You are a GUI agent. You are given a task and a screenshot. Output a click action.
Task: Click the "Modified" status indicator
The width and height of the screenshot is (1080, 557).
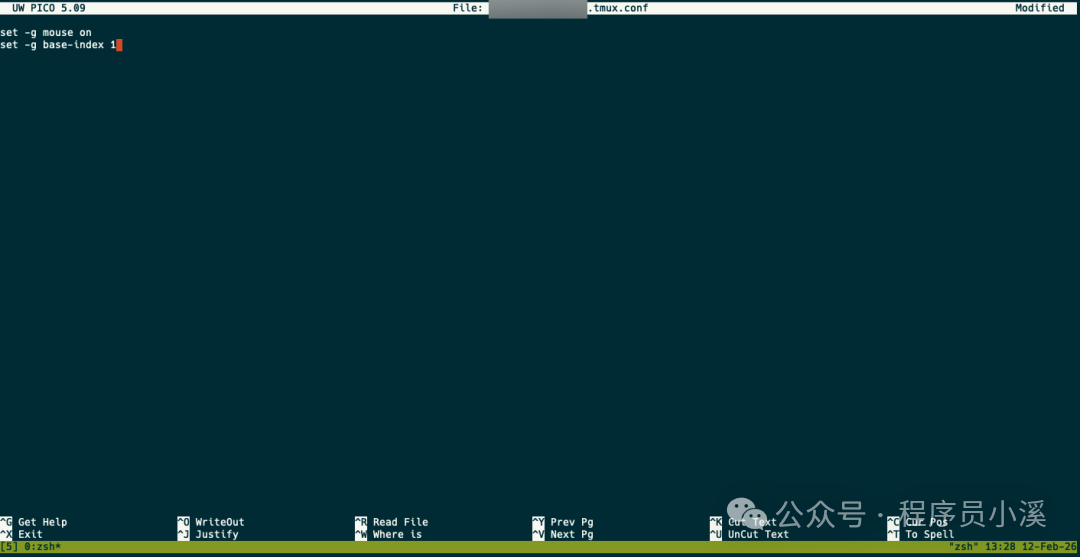(1039, 8)
